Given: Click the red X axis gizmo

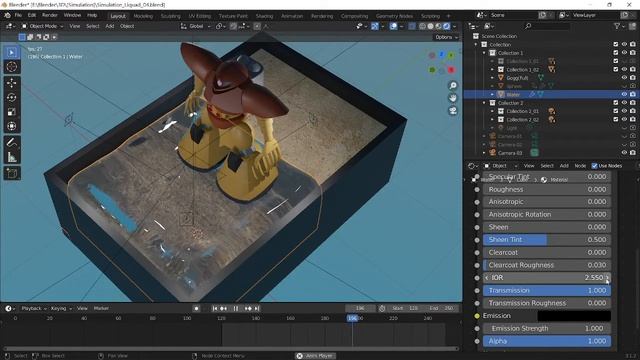Looking at the screenshot, I should [451, 70].
